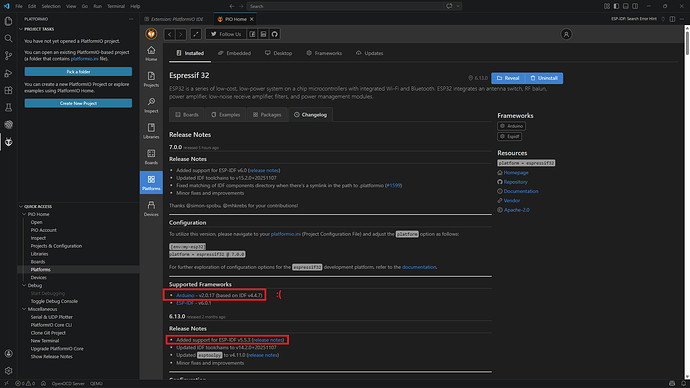Click the Reveal button
Viewport: 690px width, 388px height.
508,78
